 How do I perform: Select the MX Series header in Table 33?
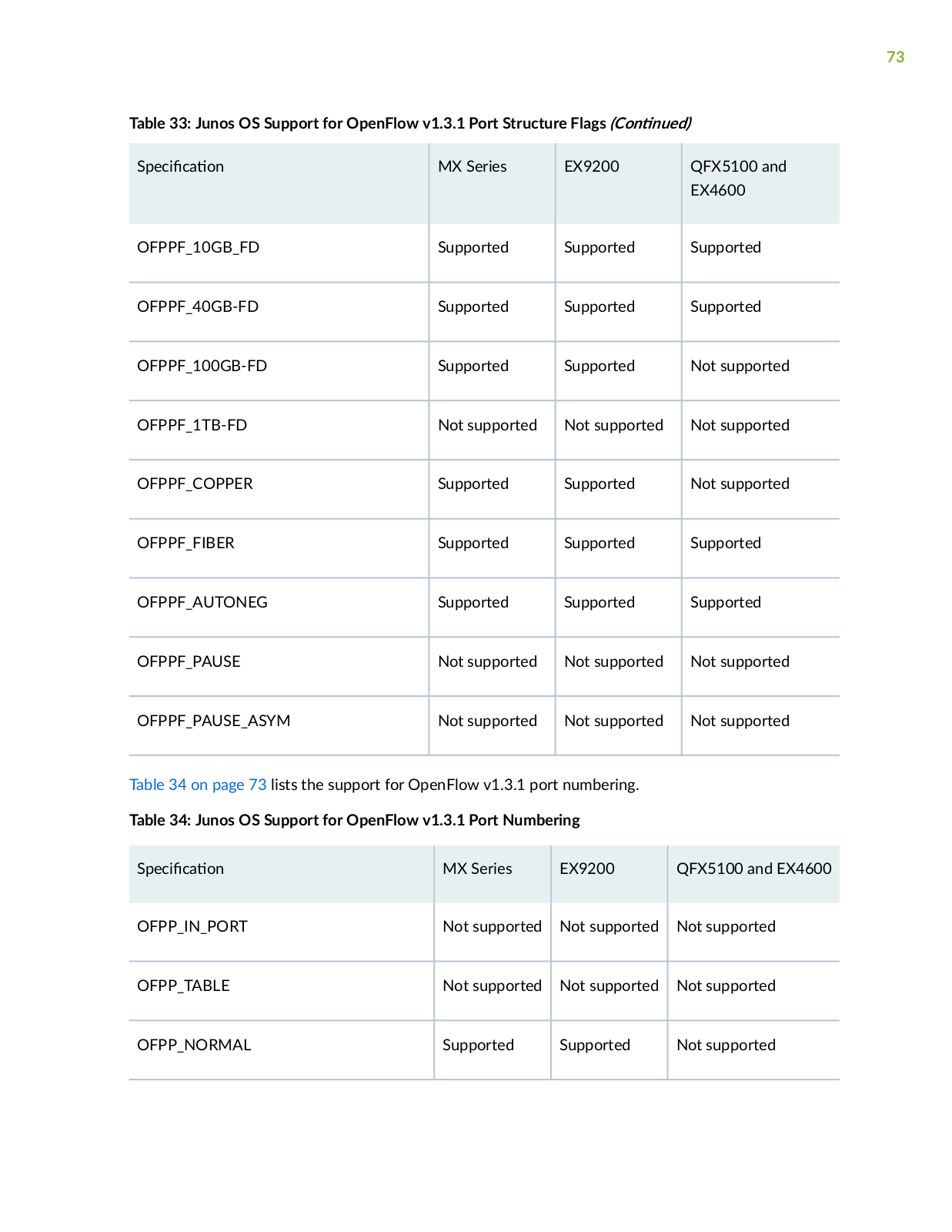[x=473, y=166]
